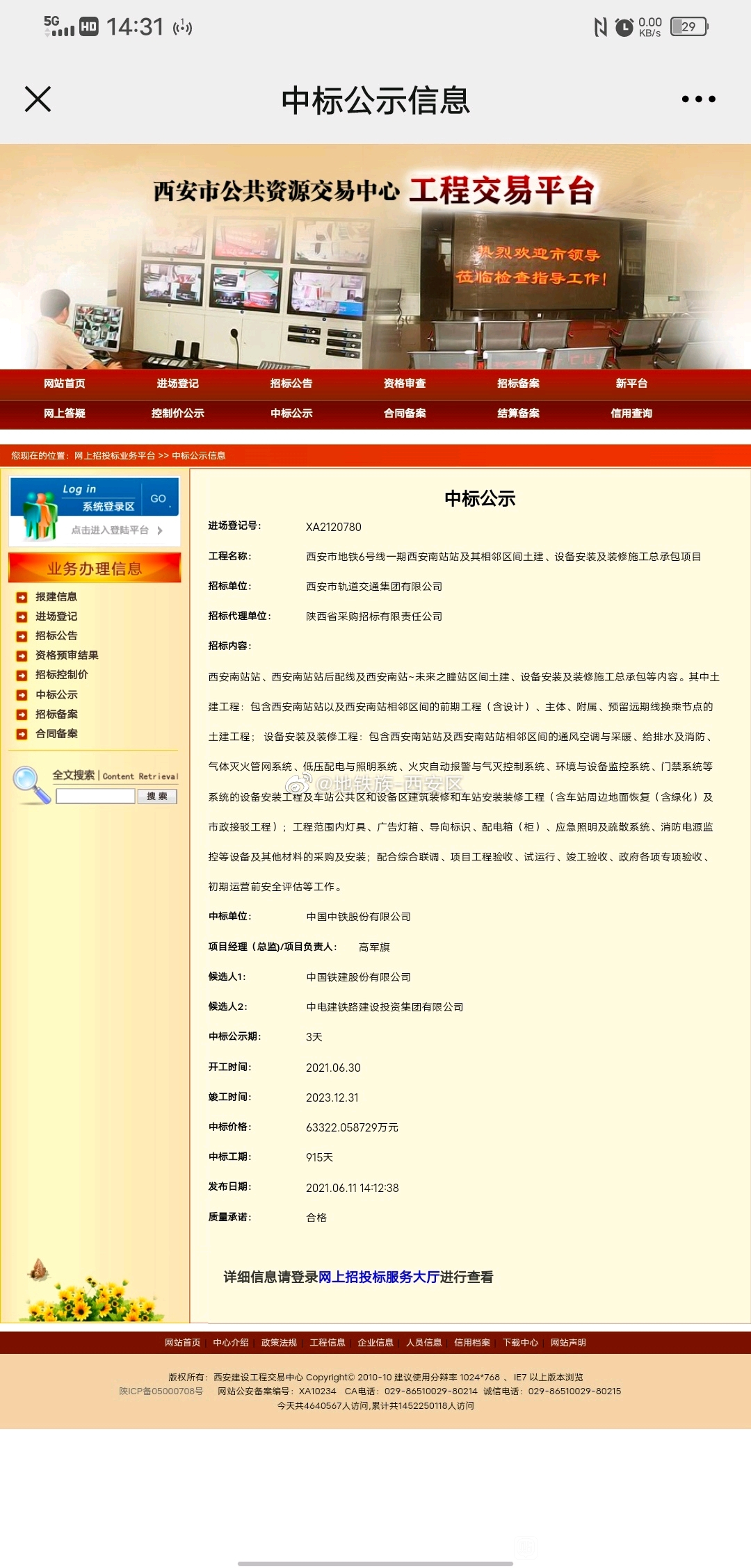751x1568 pixels.
Task: Open footer link 中心介绍
Action: [x=231, y=1343]
